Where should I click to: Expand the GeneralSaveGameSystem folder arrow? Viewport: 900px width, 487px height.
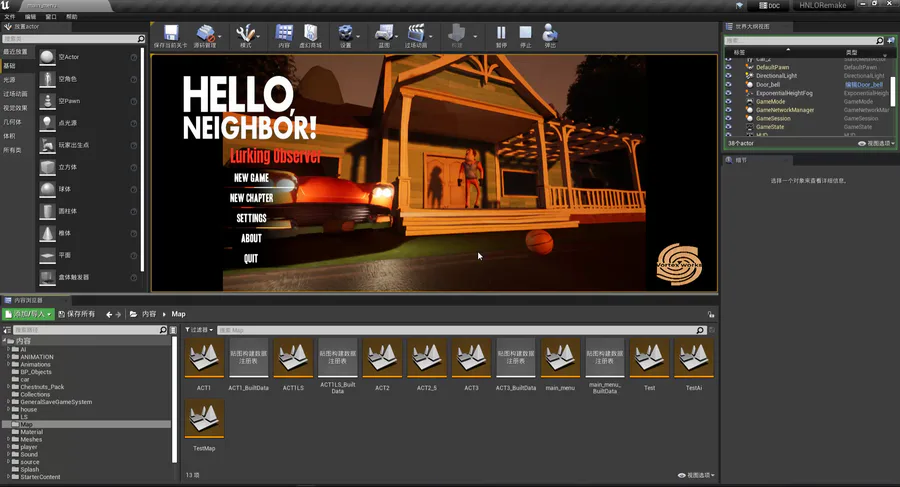(9, 402)
